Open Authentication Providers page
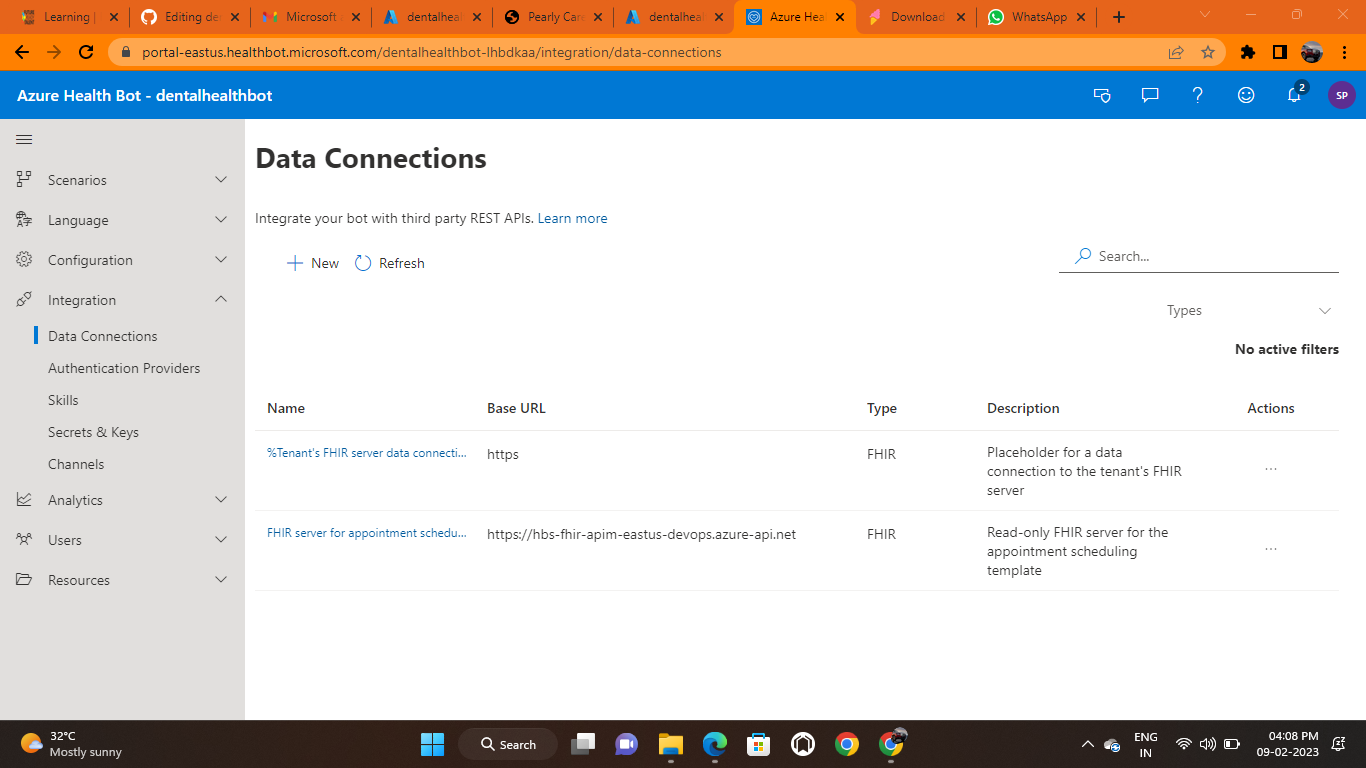The image size is (1366, 768). coord(124,368)
